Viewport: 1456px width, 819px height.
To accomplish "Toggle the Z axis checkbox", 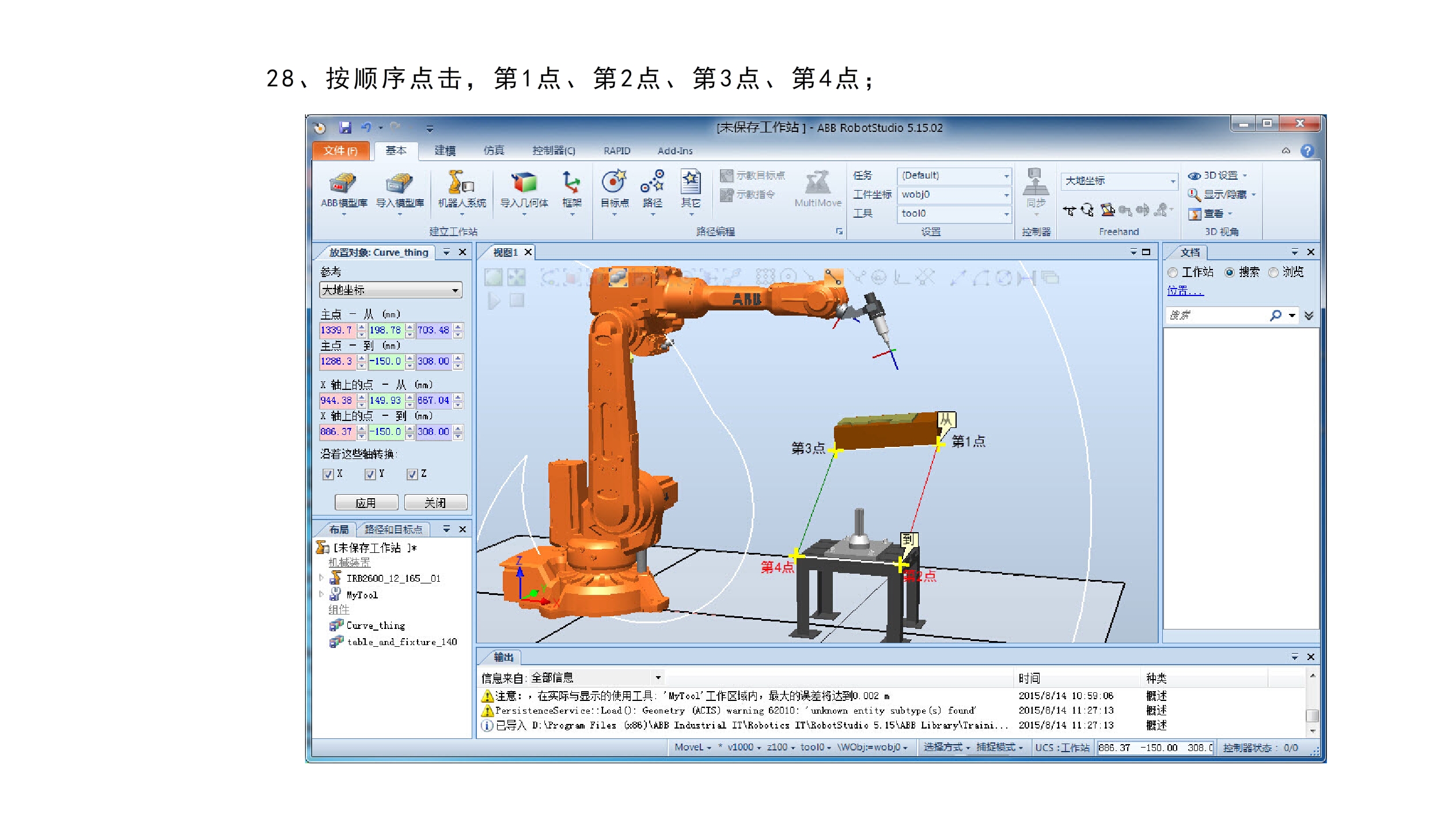I will (412, 474).
